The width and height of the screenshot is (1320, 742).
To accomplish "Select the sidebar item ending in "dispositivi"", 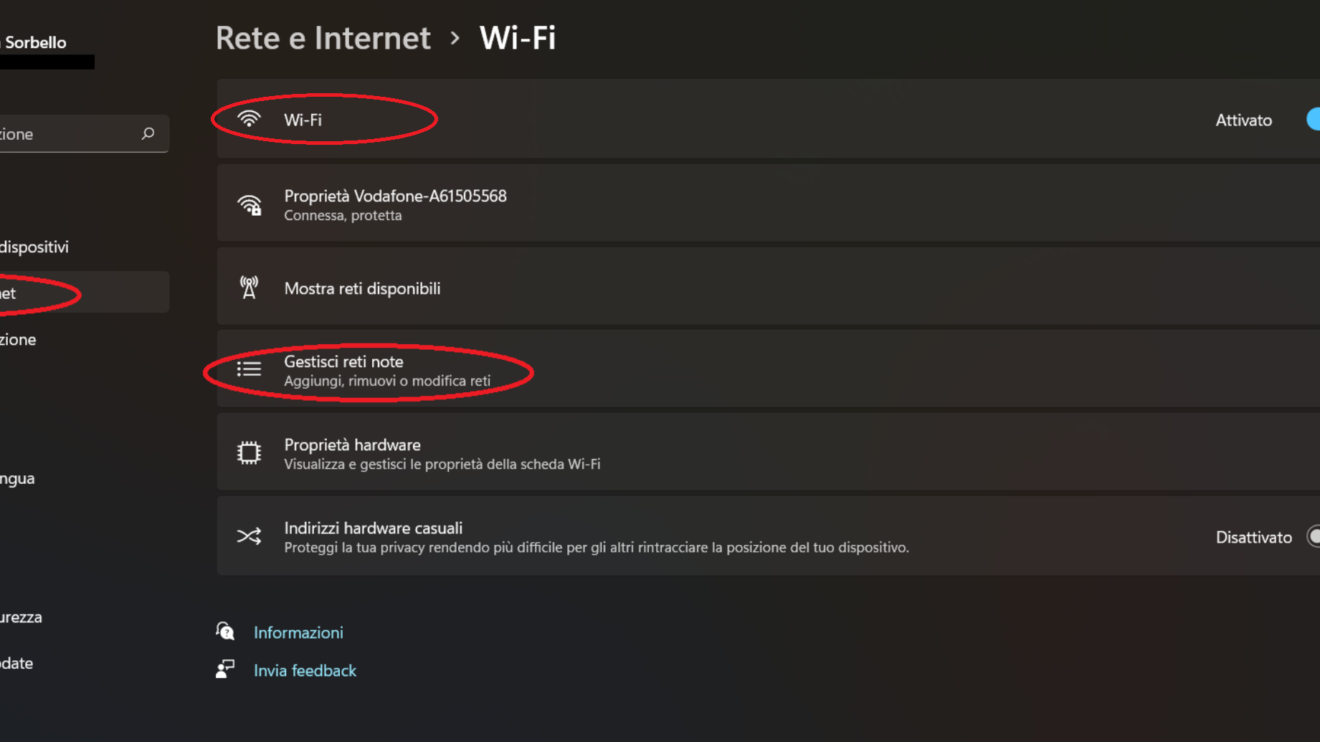I will 34,247.
